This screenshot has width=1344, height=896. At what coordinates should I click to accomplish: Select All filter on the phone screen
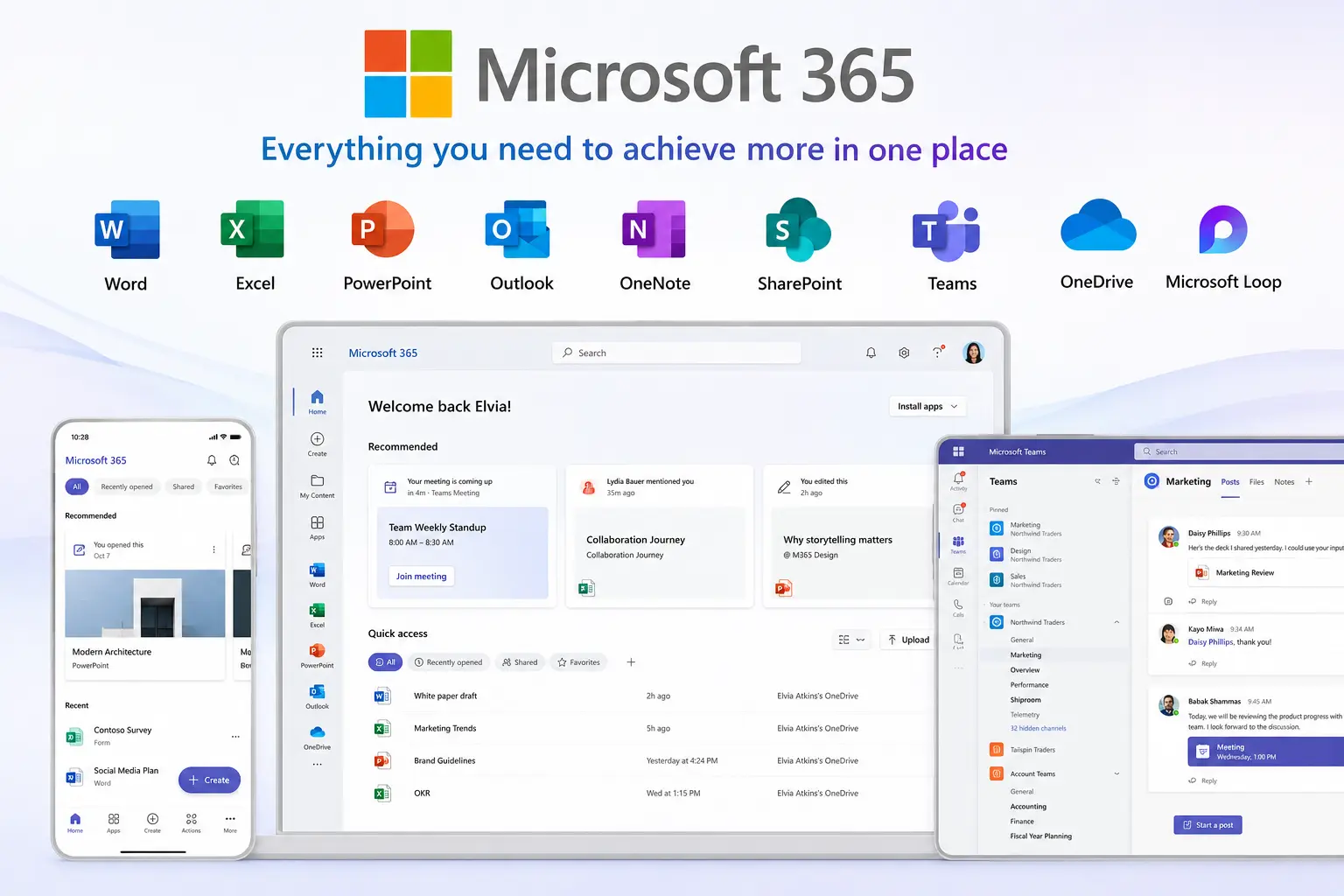[x=77, y=486]
